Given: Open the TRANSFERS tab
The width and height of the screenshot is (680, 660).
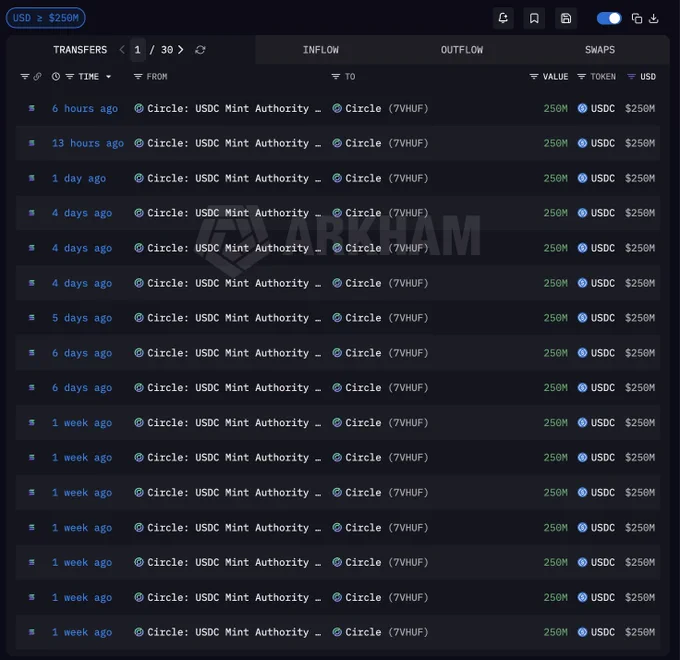Looking at the screenshot, I should pos(80,50).
